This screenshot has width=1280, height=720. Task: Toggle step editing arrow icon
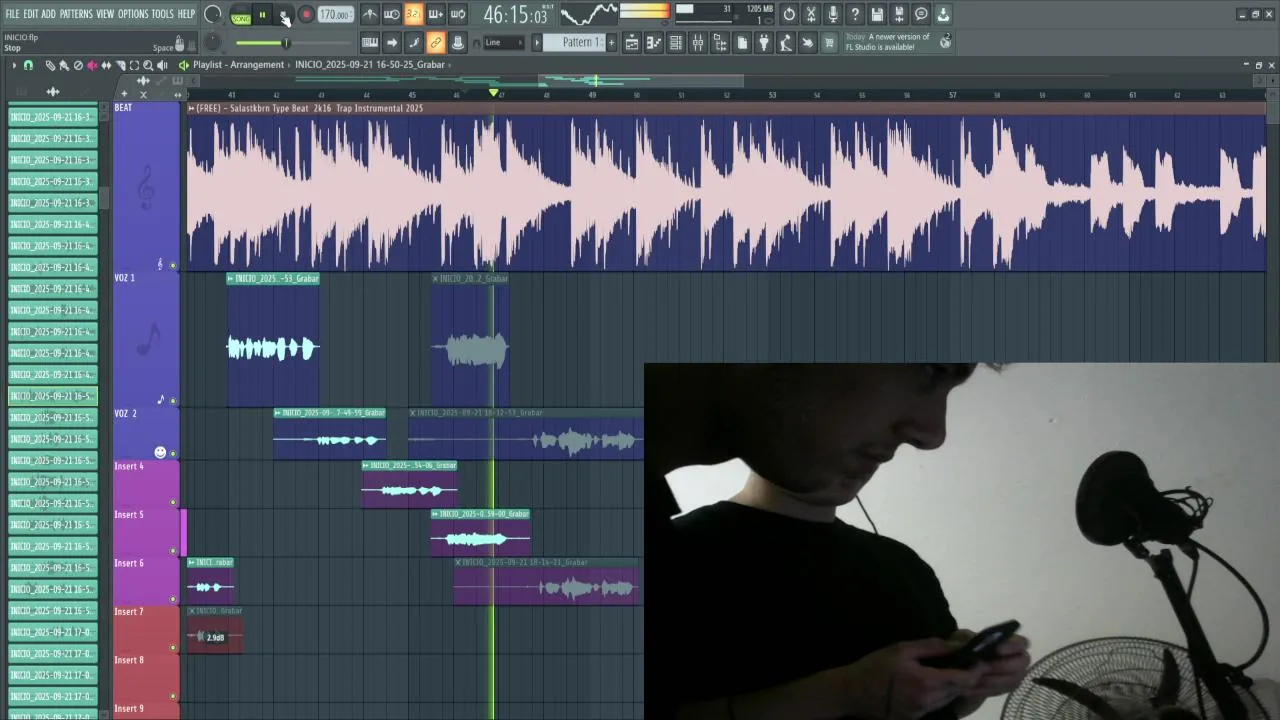pyautogui.click(x=391, y=42)
